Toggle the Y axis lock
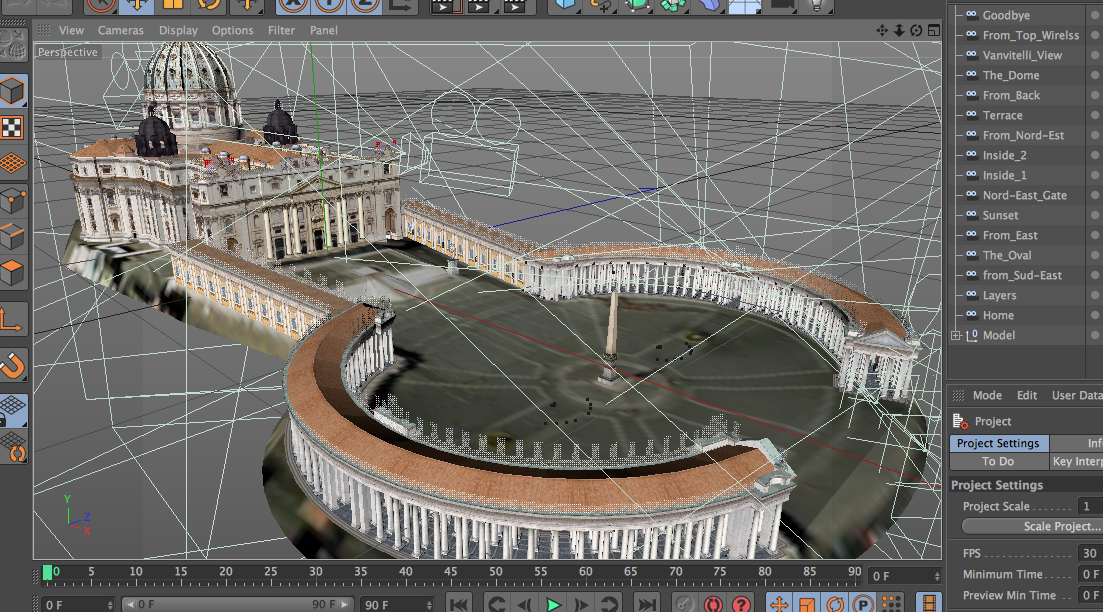The image size is (1103, 612). (x=329, y=6)
